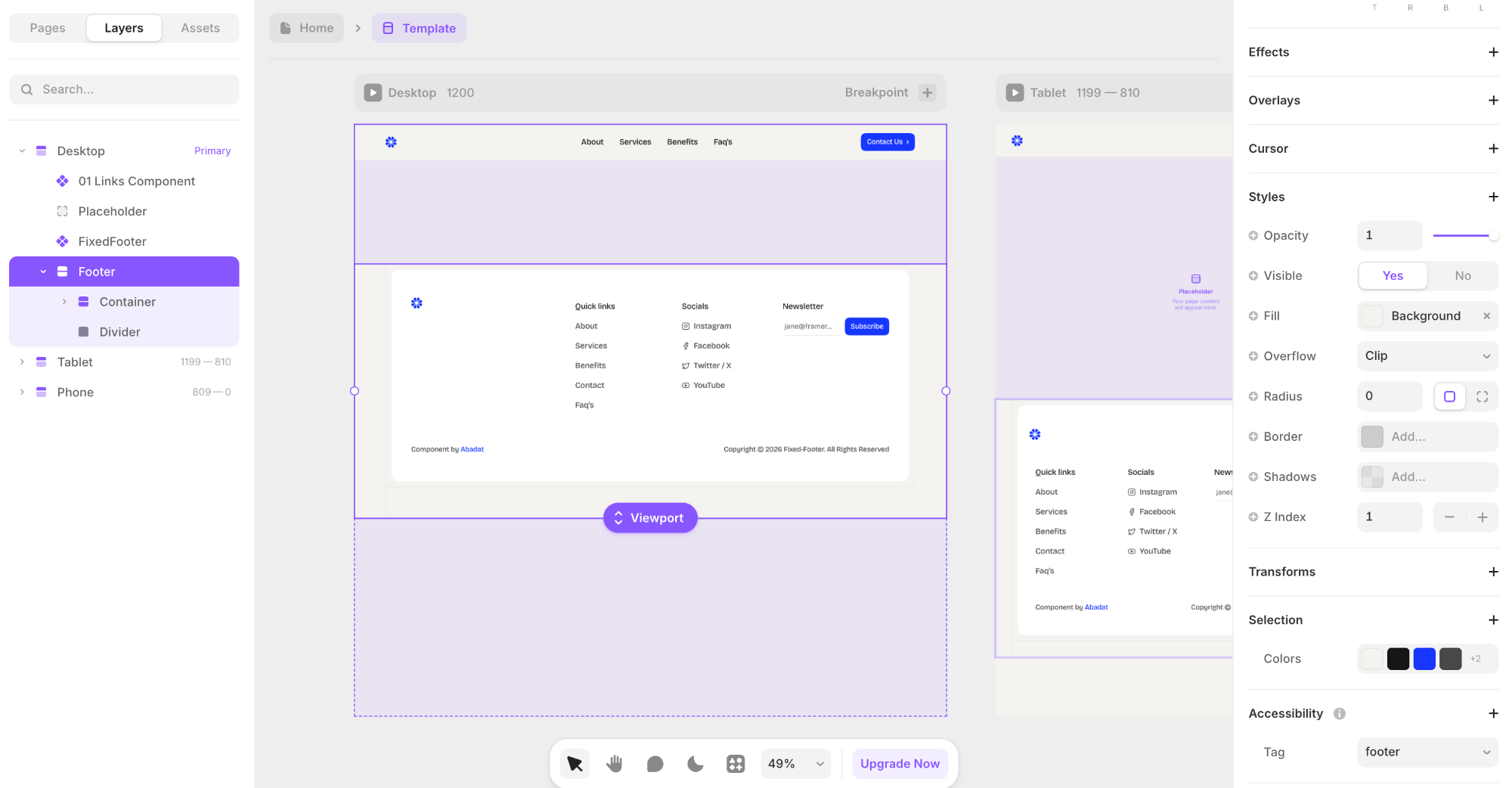This screenshot has width=1512, height=788.
Task: Click per-corner radius icon
Action: pyautogui.click(x=1482, y=396)
